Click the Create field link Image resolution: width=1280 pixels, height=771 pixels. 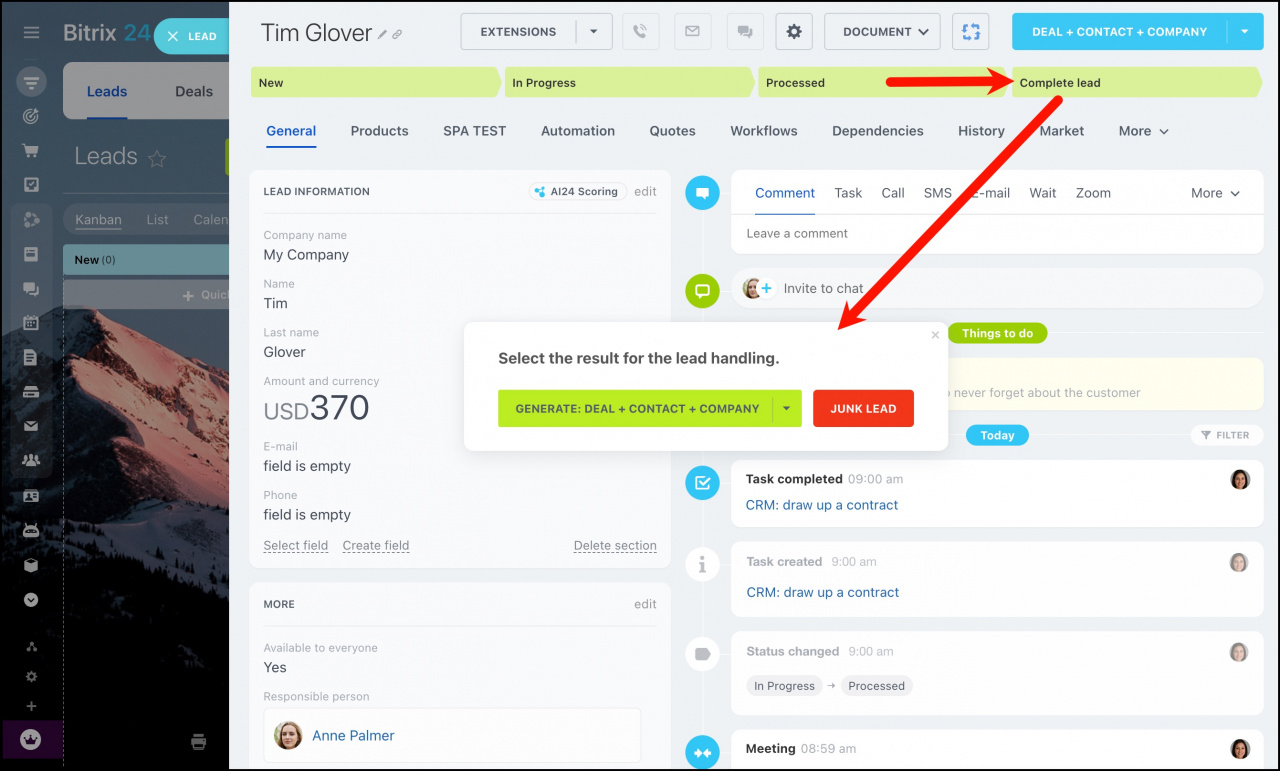point(376,546)
